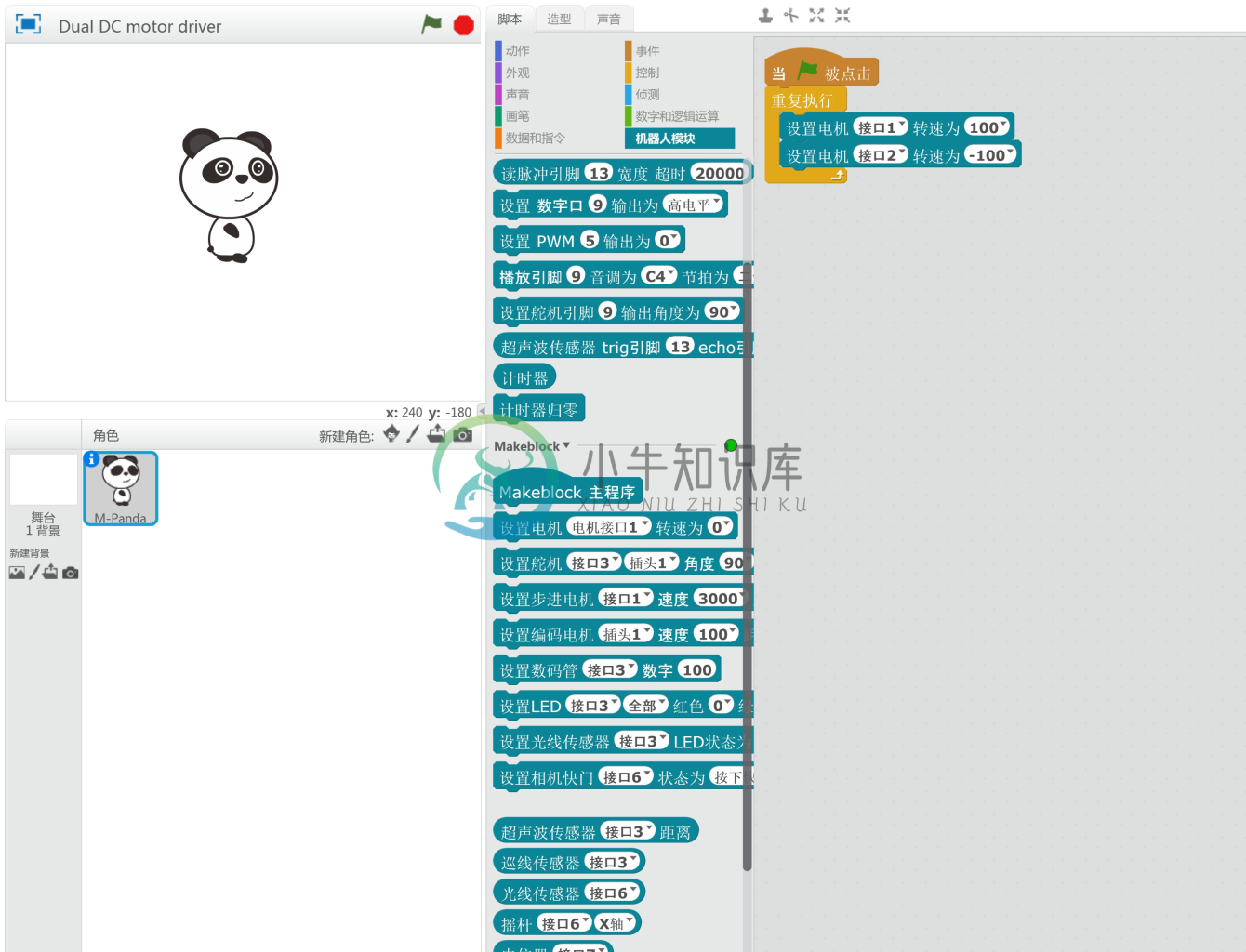Select the grow sprite tool

pyautogui.click(x=816, y=15)
